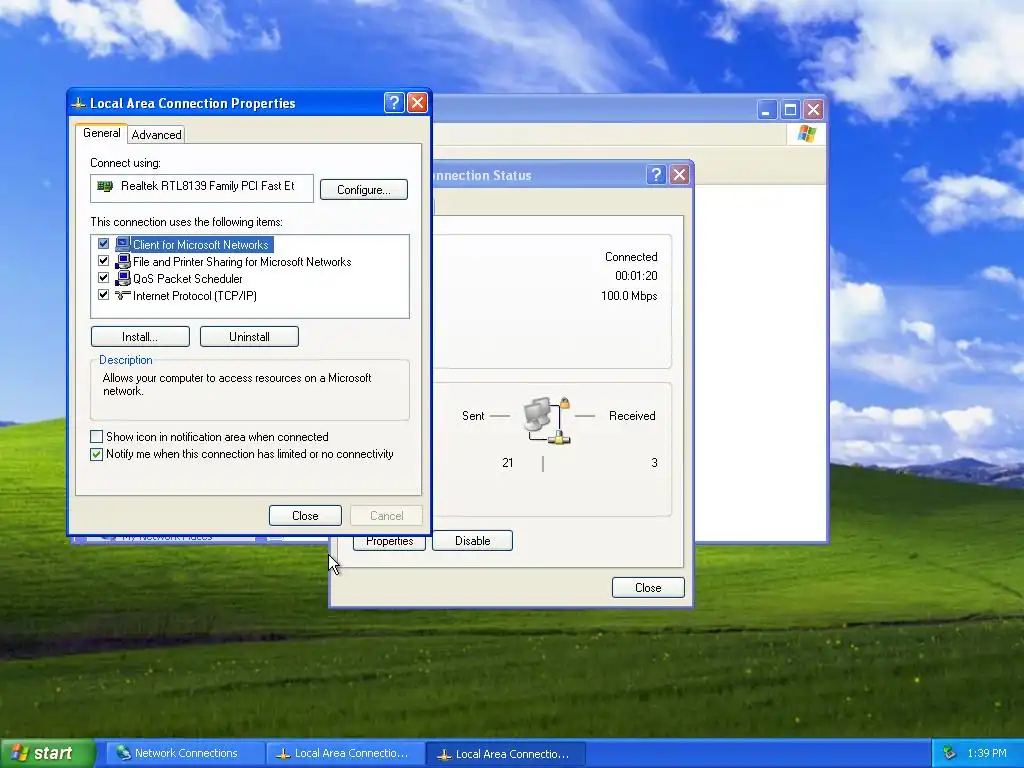Uncheck Client for Microsoft Networks checkbox
Viewport: 1024px width, 768px height.
[103, 244]
